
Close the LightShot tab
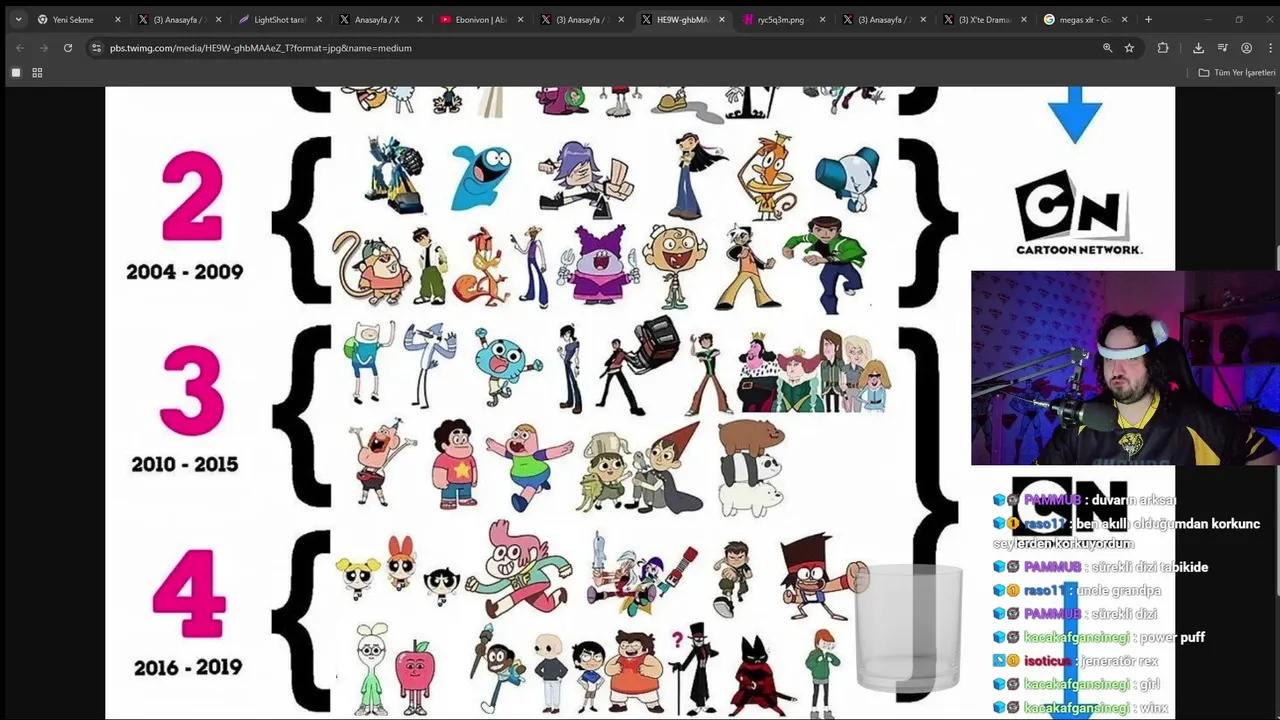pos(319,20)
